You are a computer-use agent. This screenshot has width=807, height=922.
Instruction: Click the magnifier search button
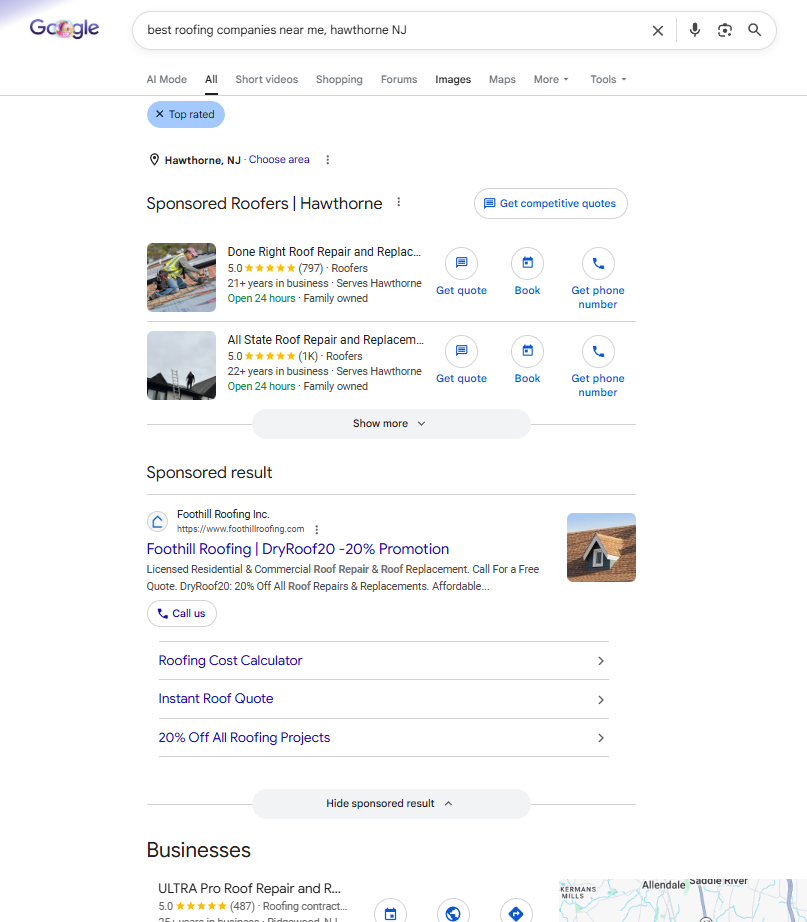click(755, 30)
